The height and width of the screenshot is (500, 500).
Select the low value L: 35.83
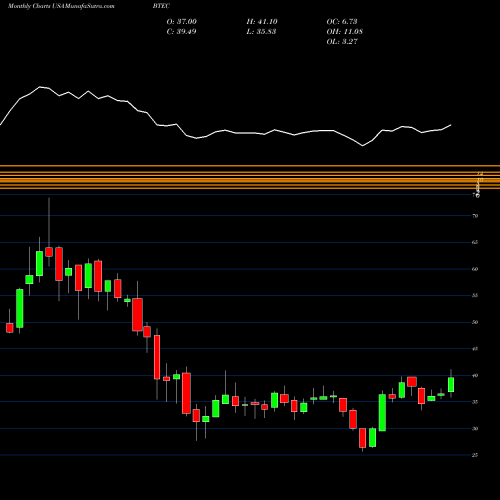[261, 31]
